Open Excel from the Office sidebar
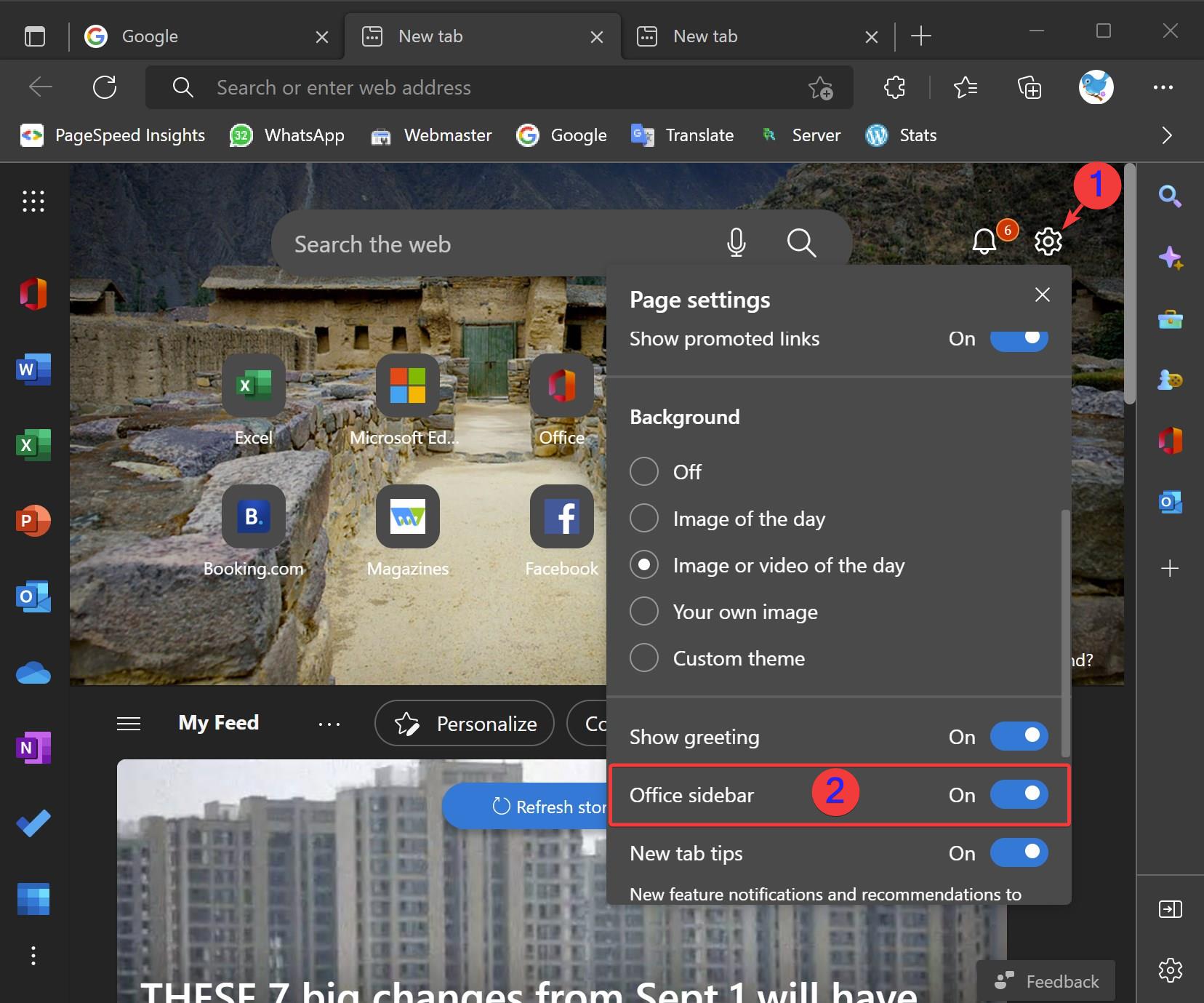1204x1003 pixels. click(x=33, y=445)
